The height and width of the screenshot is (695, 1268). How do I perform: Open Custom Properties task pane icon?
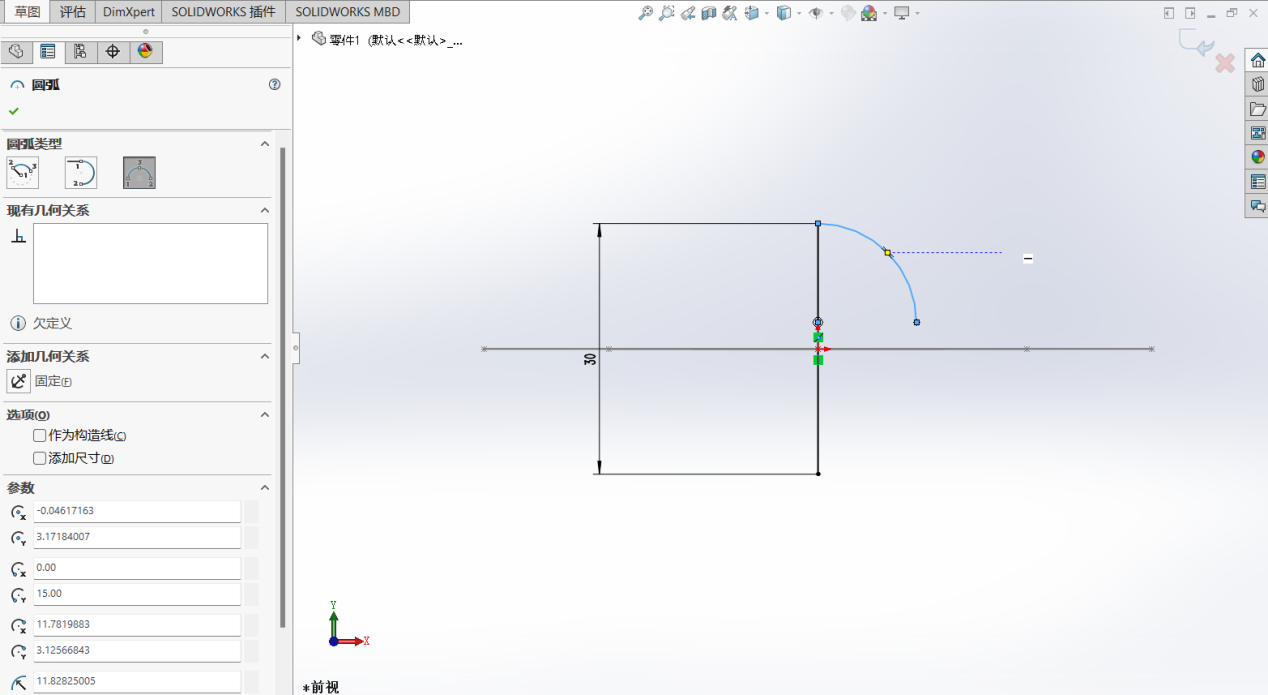[1257, 181]
